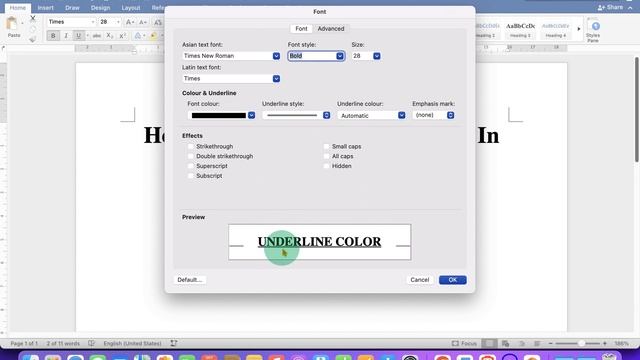Image resolution: width=640 pixels, height=360 pixels.
Task: Click the spelling and grammar check icon
Action: [91, 344]
